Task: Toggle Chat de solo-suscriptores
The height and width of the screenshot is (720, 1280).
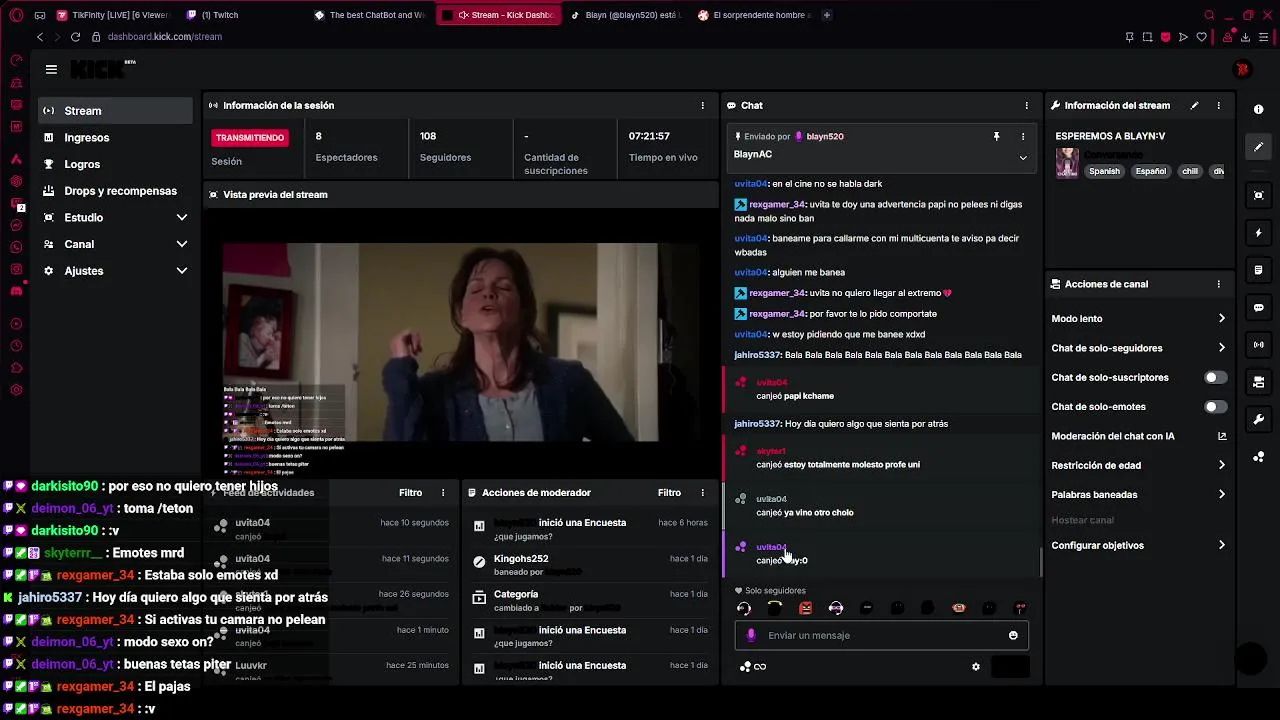Action: (x=1215, y=377)
